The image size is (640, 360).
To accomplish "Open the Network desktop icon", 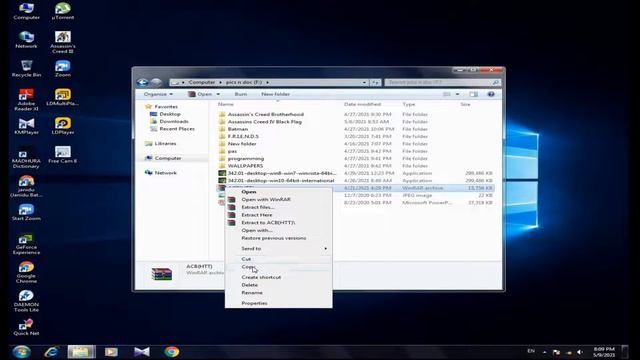I will click(x=27, y=40).
